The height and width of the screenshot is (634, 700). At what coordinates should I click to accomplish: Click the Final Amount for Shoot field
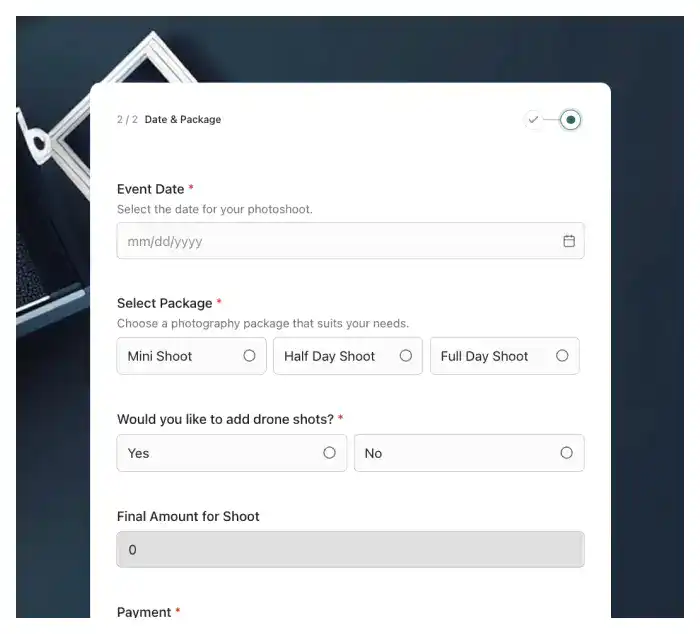(350, 550)
